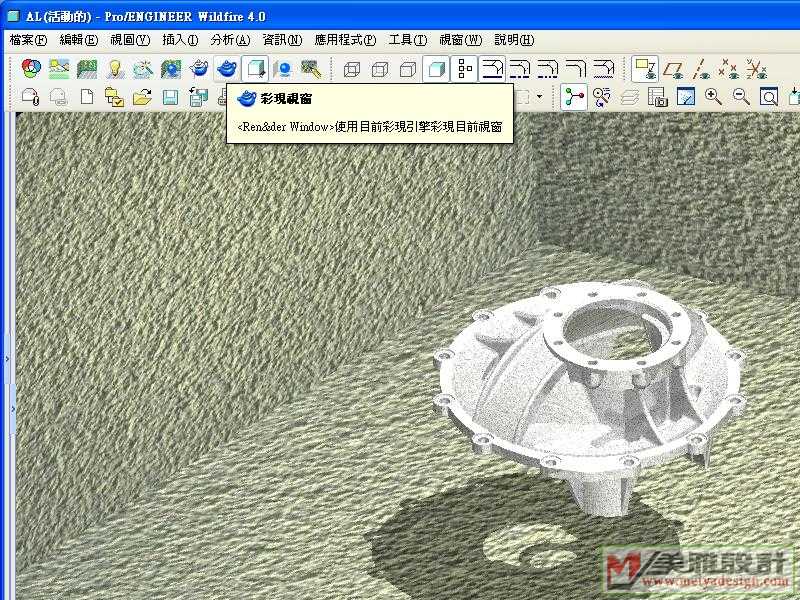
Task: Open the Appearance Editor color wheel icon
Action: click(x=32, y=68)
